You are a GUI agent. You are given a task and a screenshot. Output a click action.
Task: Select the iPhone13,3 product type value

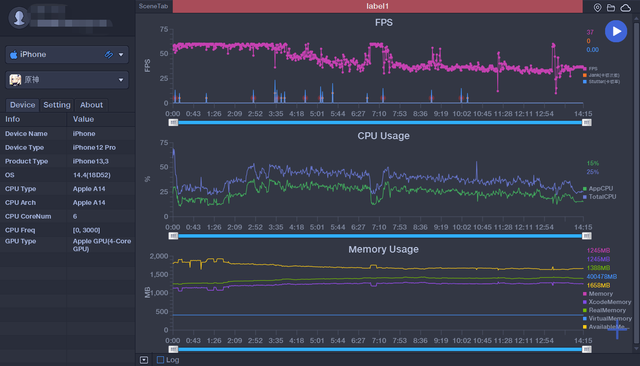[x=91, y=161]
